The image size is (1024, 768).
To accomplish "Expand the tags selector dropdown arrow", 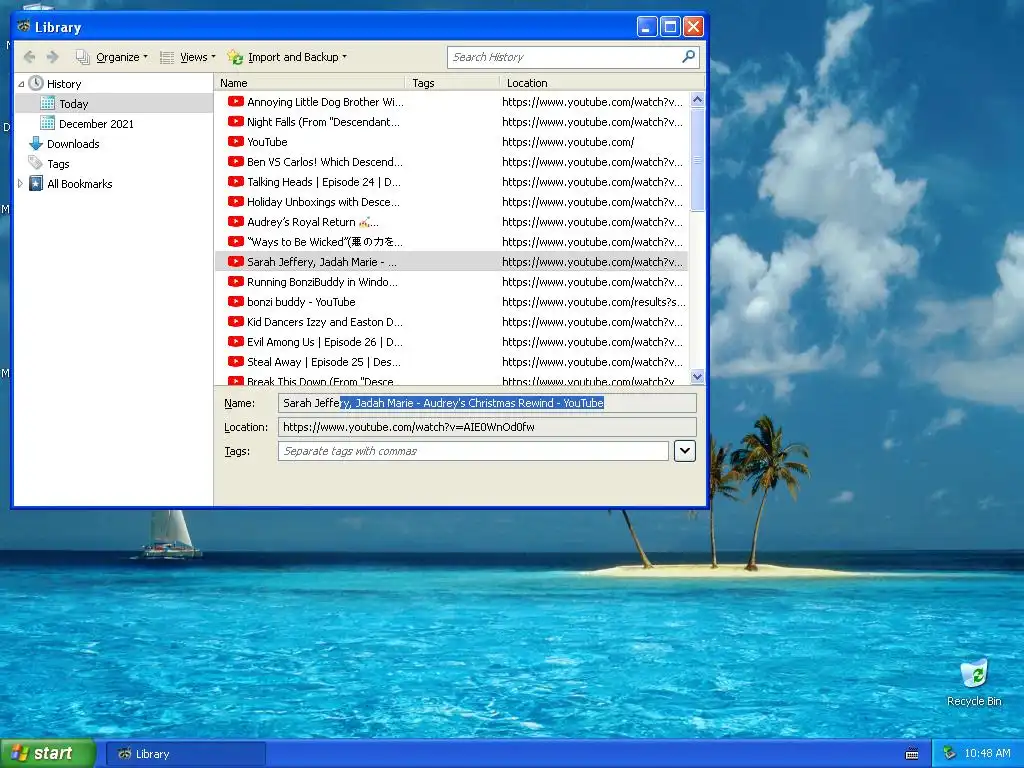I will click(x=684, y=451).
